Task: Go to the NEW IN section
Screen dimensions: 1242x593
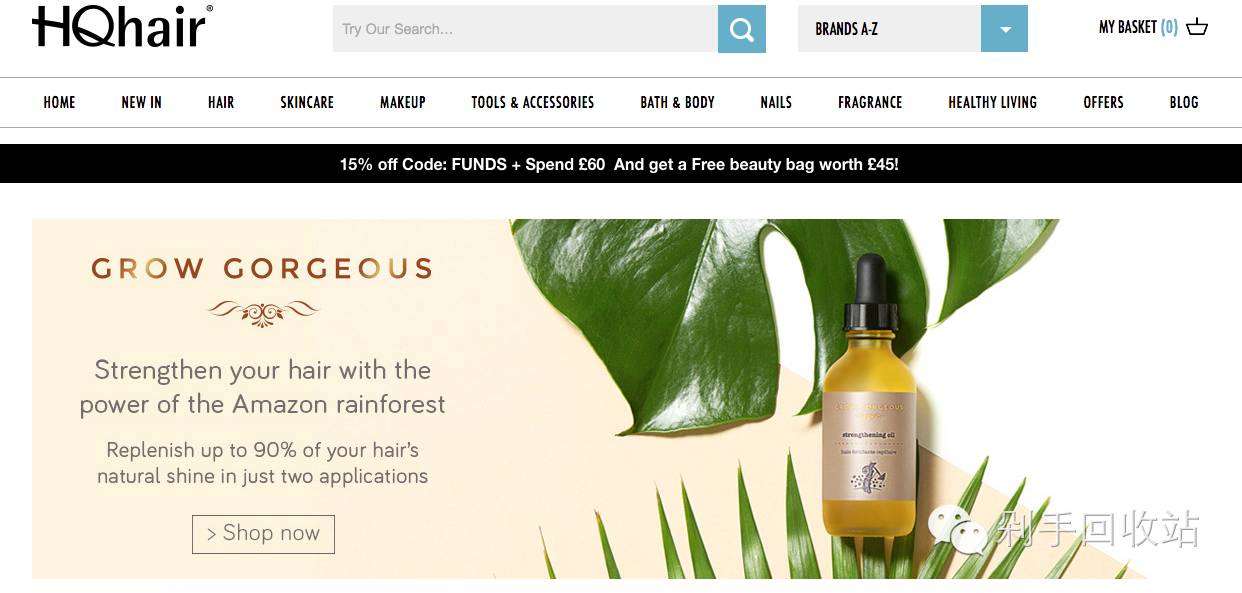Action: click(141, 102)
